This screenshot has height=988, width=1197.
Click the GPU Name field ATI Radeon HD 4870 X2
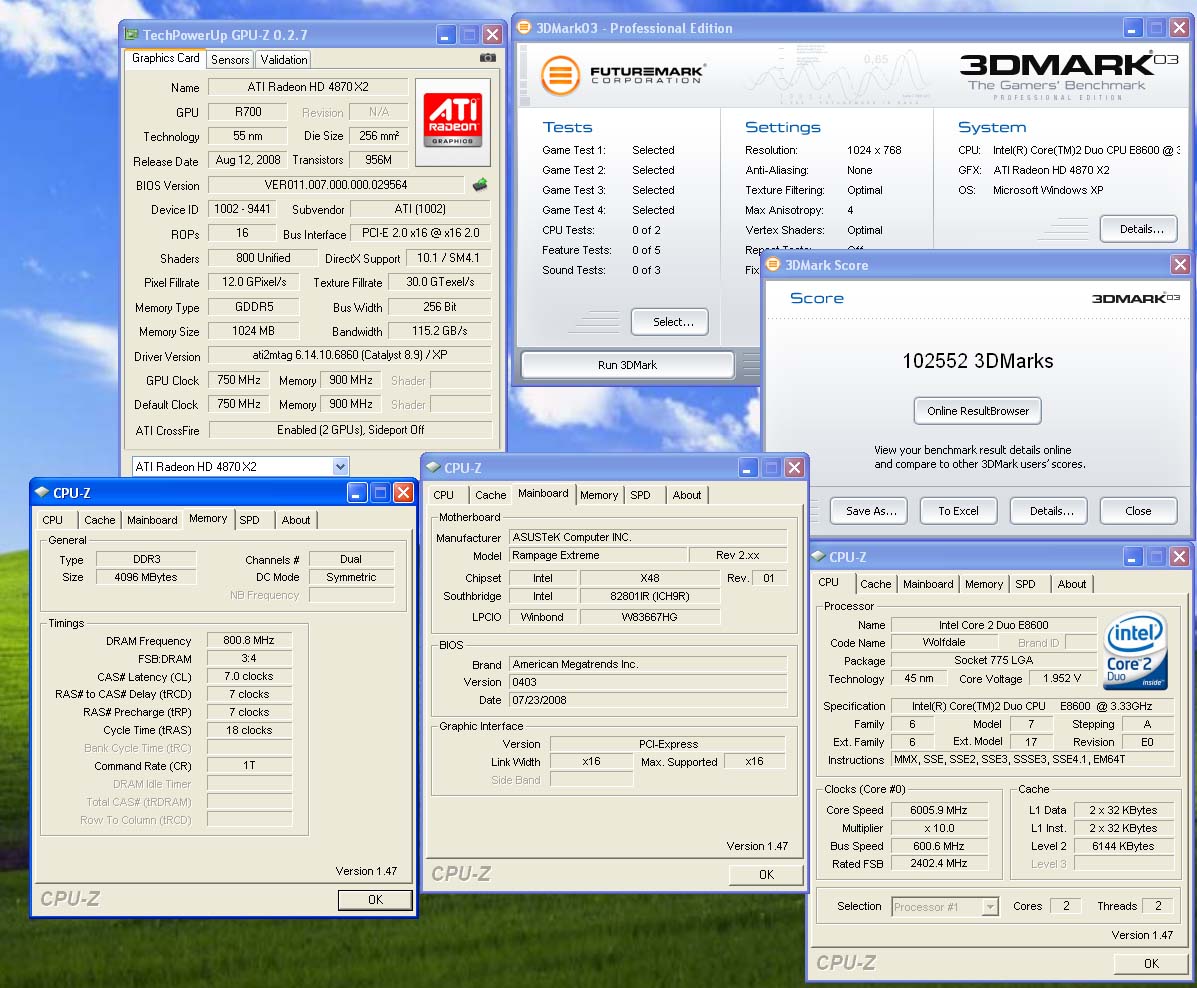[308, 87]
